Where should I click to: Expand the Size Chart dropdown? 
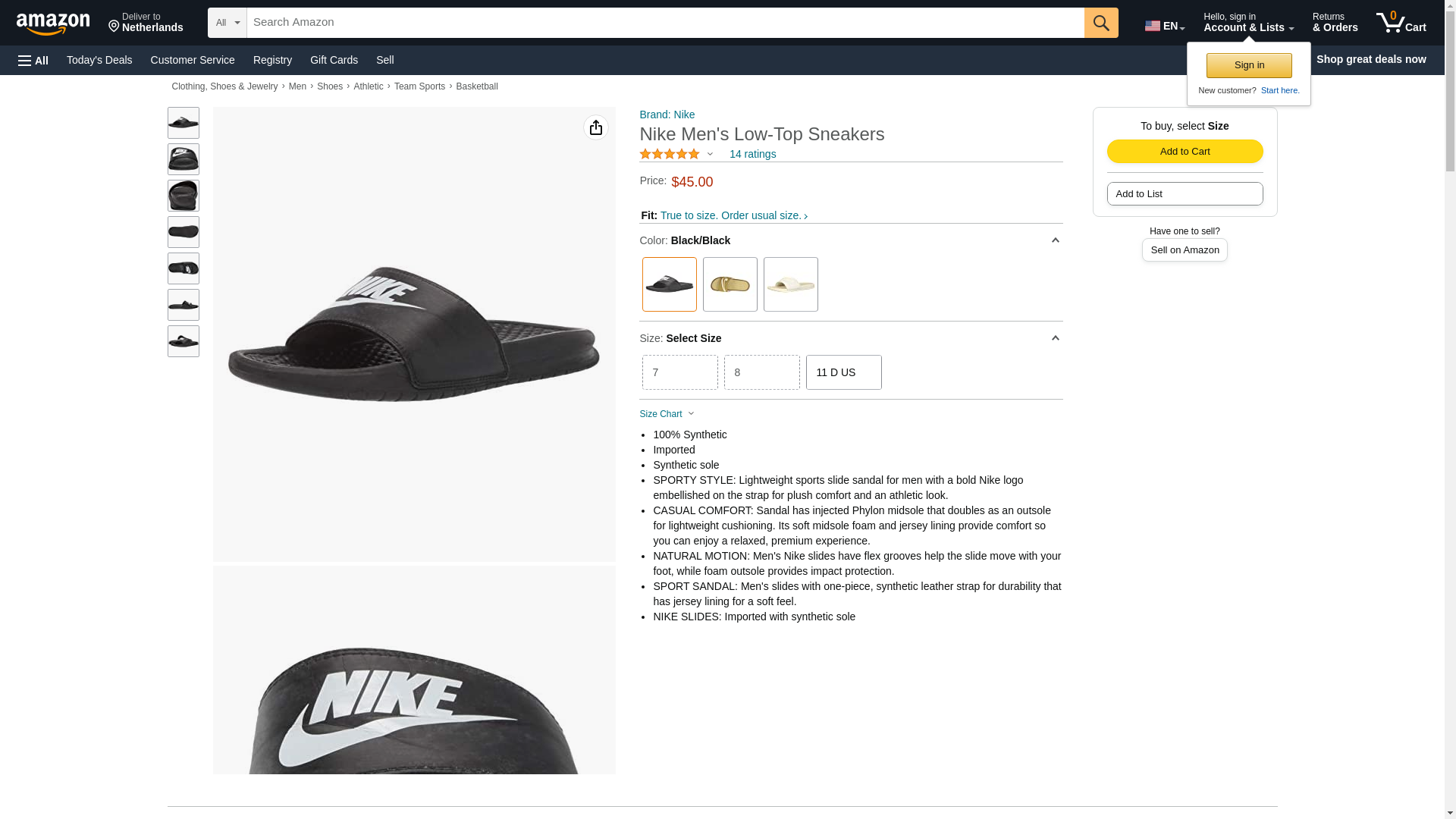pyautogui.click(x=667, y=414)
